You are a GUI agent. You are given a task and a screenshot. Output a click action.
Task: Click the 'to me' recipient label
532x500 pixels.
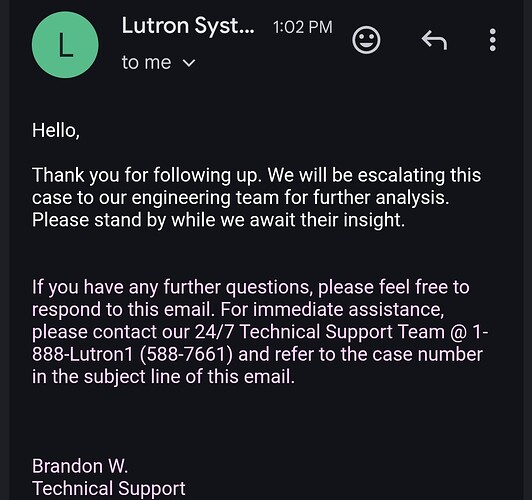point(146,63)
